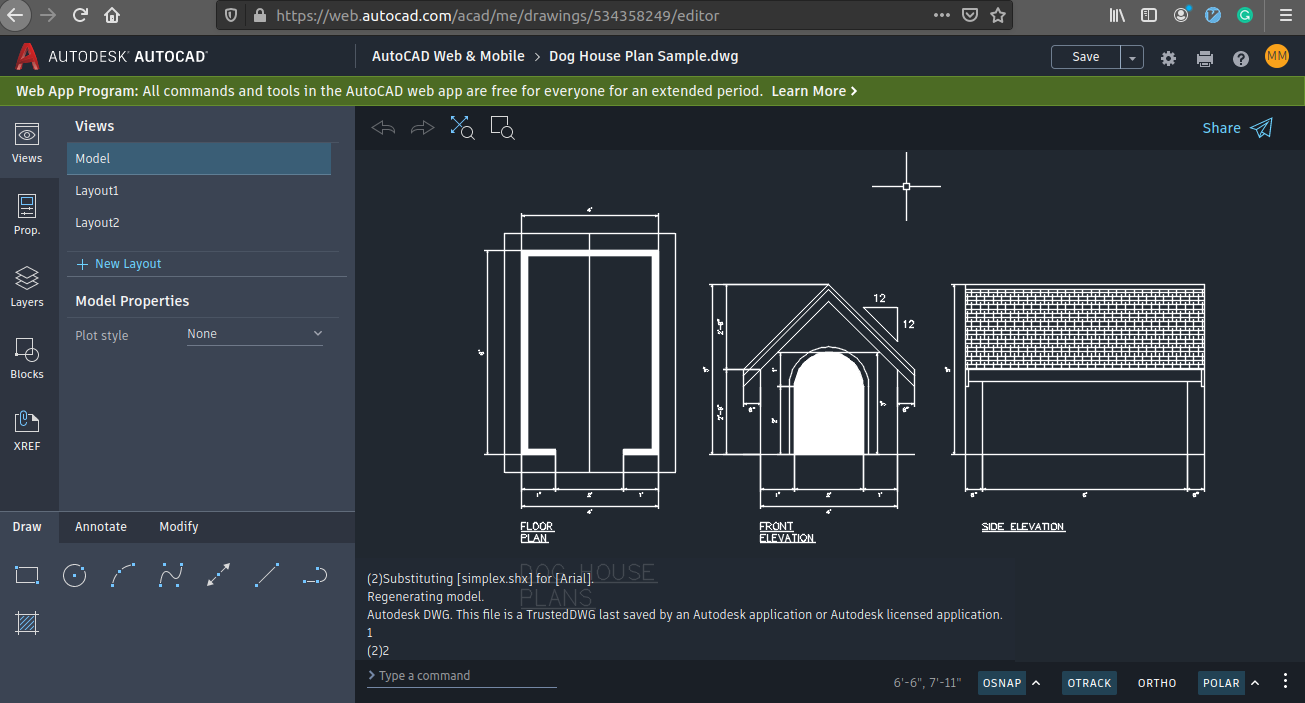This screenshot has width=1305, height=703.
Task: Select the Rectangle draw tool
Action: pyautogui.click(x=26, y=575)
